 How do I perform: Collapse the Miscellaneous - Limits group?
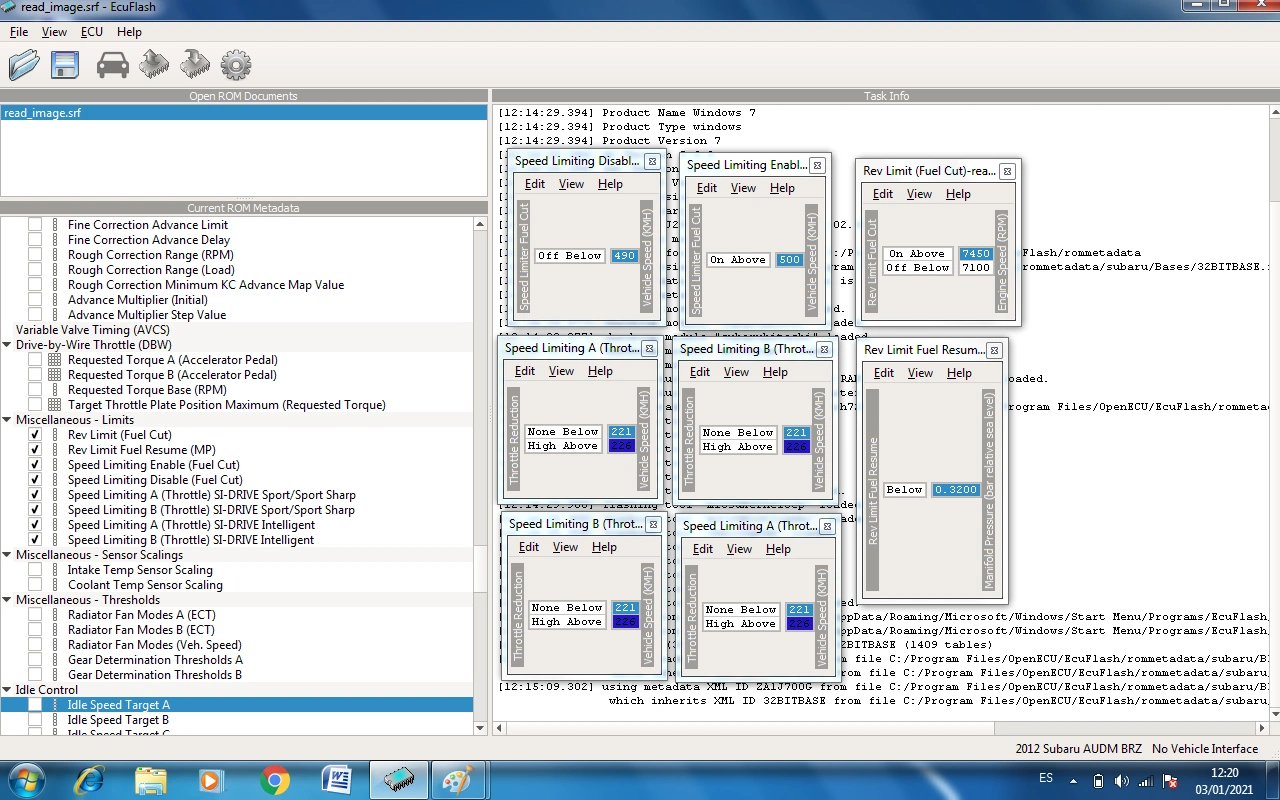7,420
